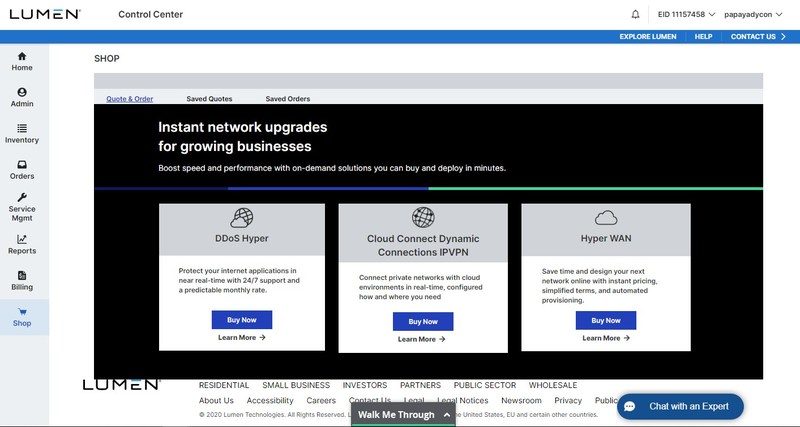
Task: Buy Now for Cloud Connect Dynamic Connections
Action: coord(423,321)
